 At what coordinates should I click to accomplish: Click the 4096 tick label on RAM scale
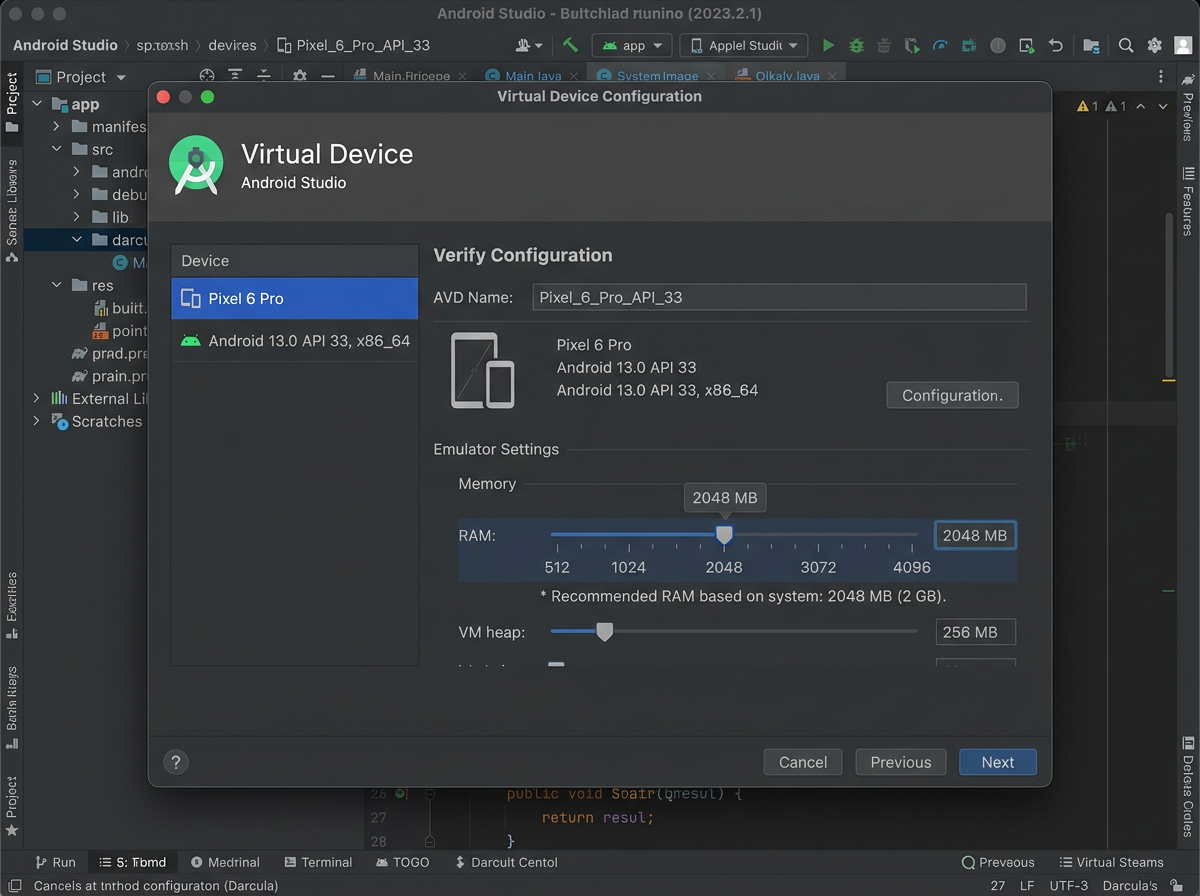pos(912,567)
